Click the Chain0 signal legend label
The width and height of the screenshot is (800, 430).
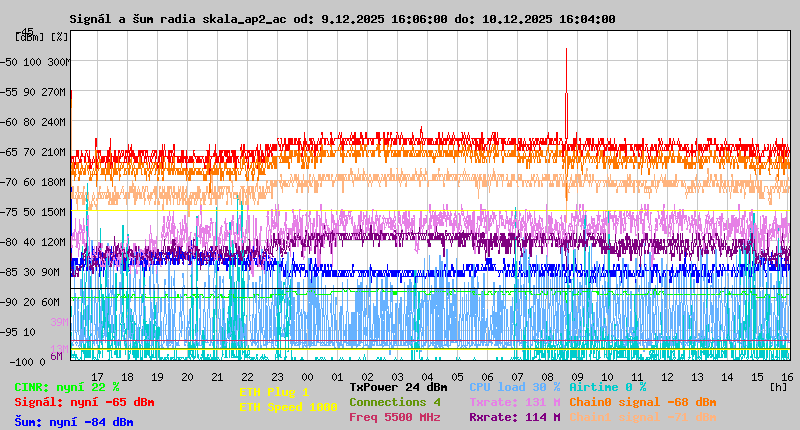(642, 402)
